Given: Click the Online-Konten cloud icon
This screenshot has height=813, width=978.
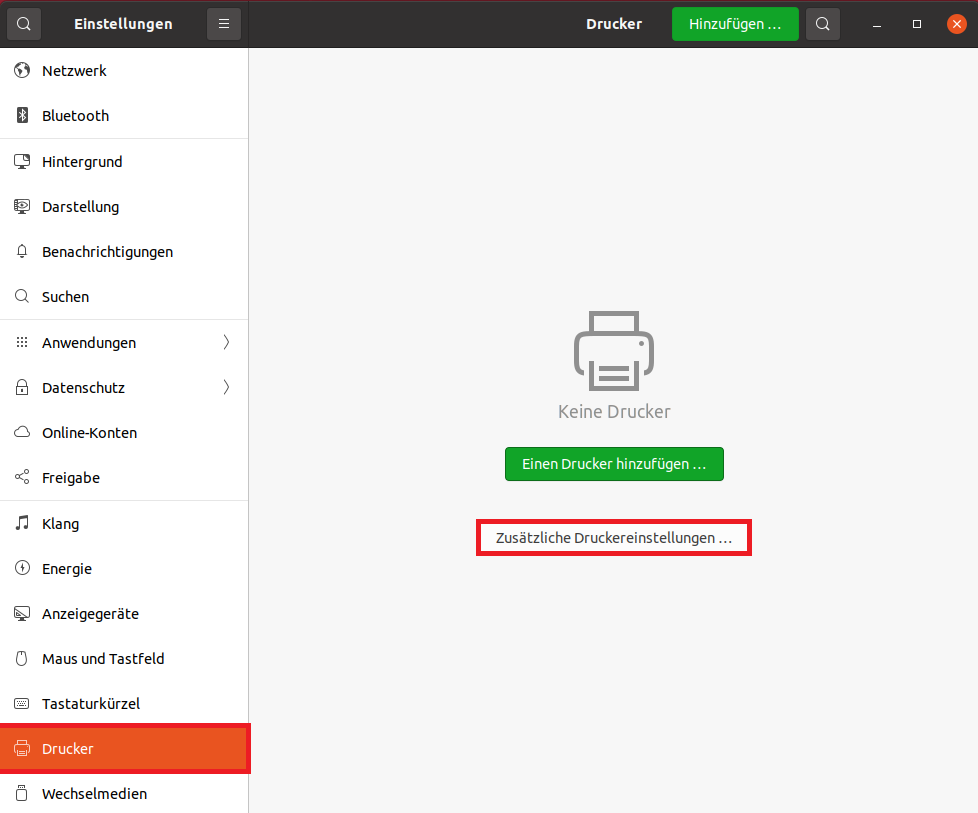Looking at the screenshot, I should click(x=22, y=433).
